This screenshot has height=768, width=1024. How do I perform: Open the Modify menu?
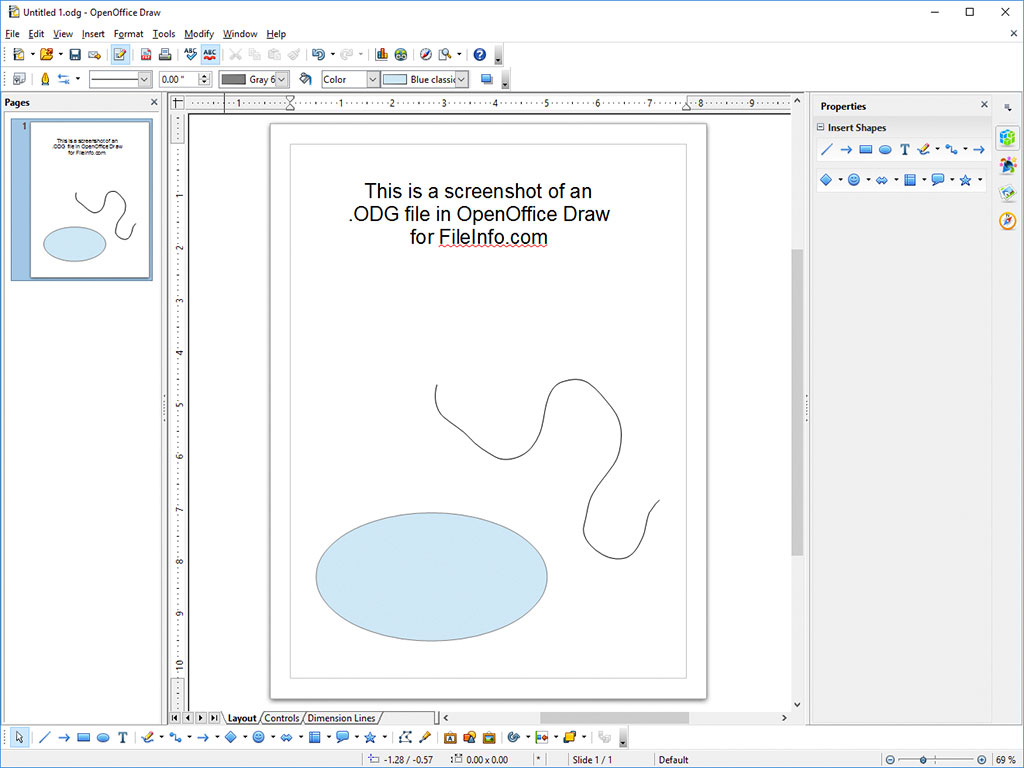pyautogui.click(x=198, y=34)
